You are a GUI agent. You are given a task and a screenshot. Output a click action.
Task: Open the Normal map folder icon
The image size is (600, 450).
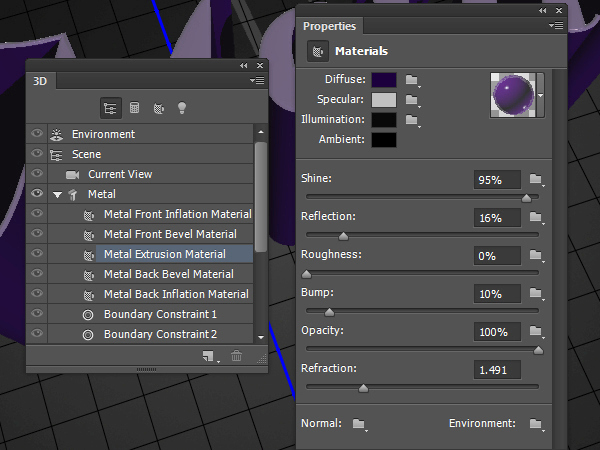[x=359, y=424]
